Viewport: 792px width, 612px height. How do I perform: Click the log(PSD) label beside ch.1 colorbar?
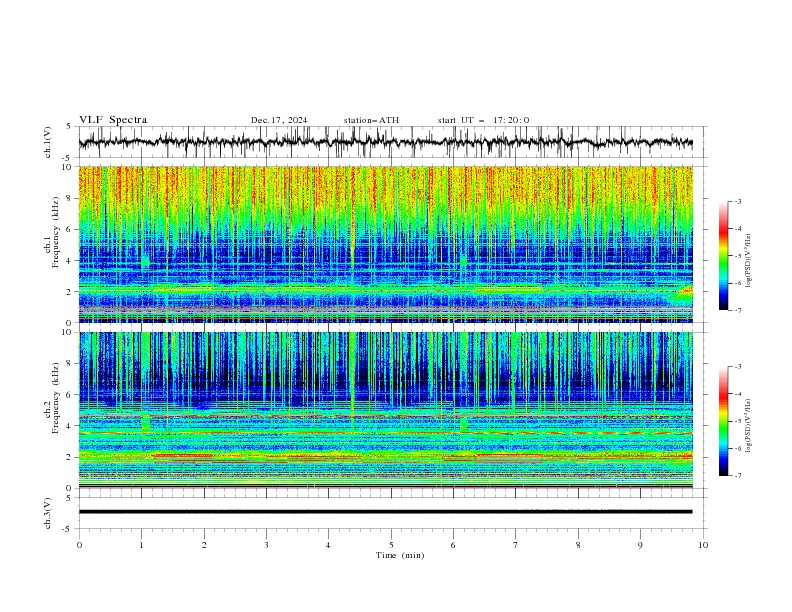748,261
